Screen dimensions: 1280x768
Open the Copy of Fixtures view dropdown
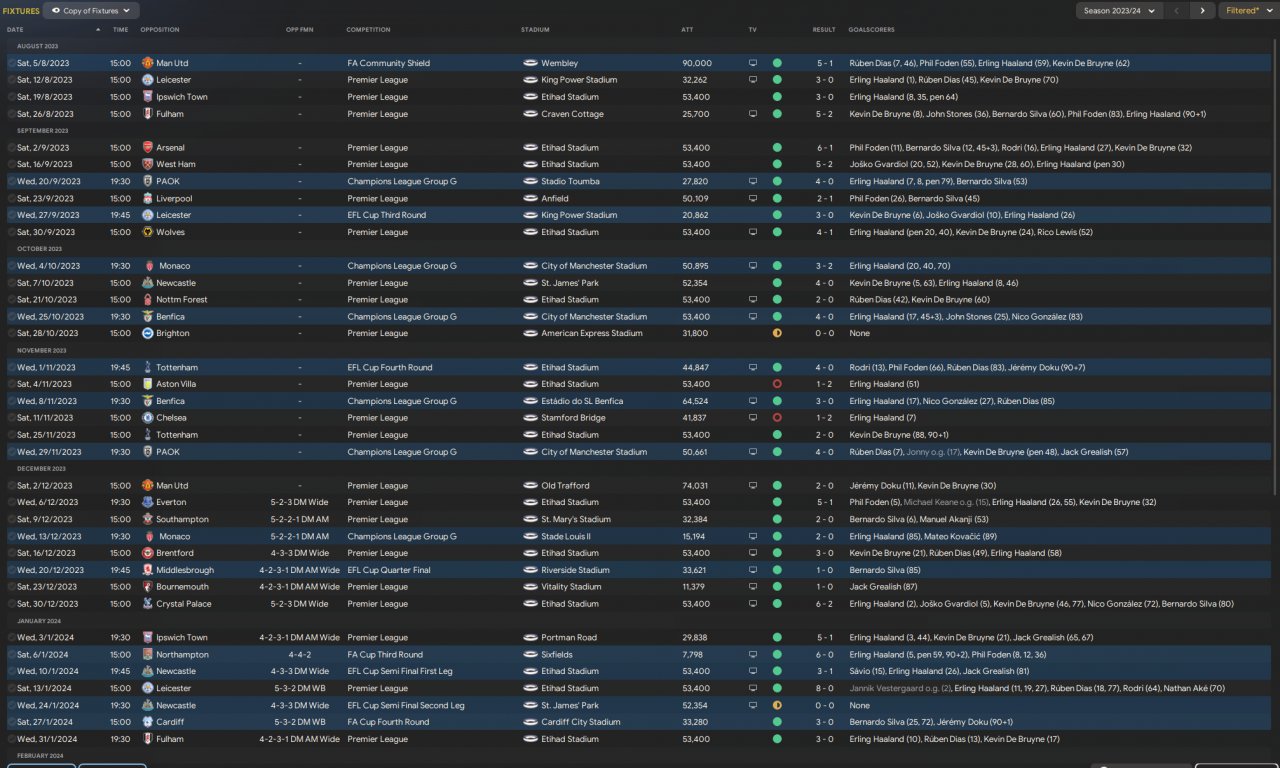pyautogui.click(x=91, y=11)
